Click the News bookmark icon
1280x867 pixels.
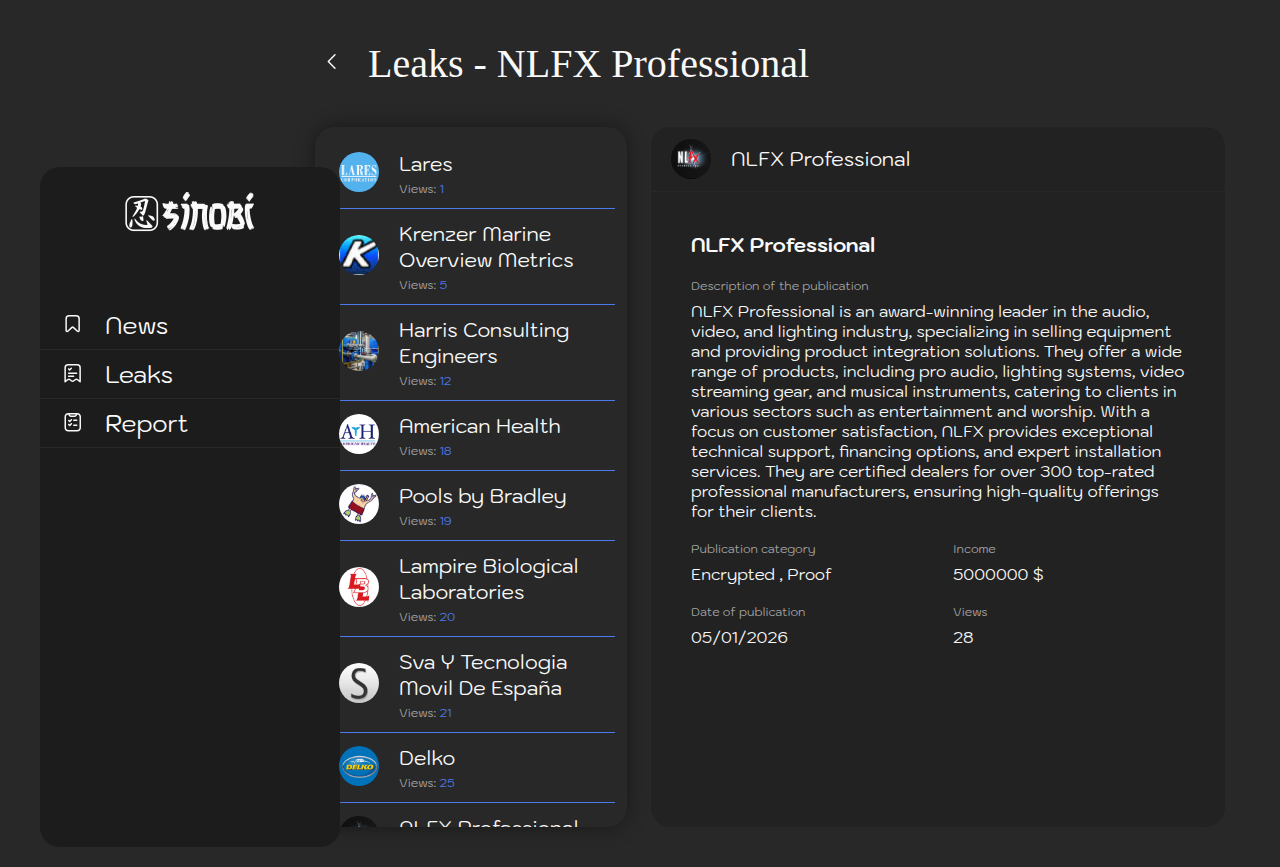73,325
